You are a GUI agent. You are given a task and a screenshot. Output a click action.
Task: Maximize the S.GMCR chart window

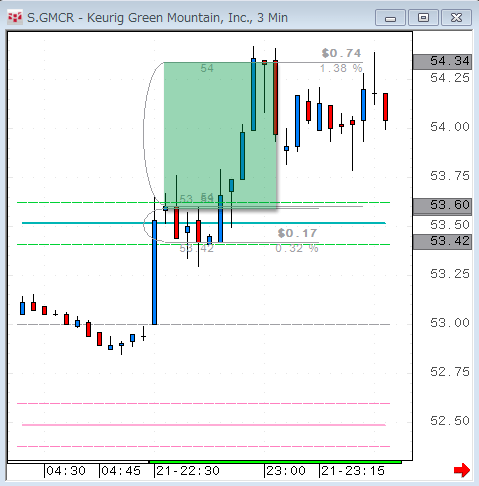(423, 18)
